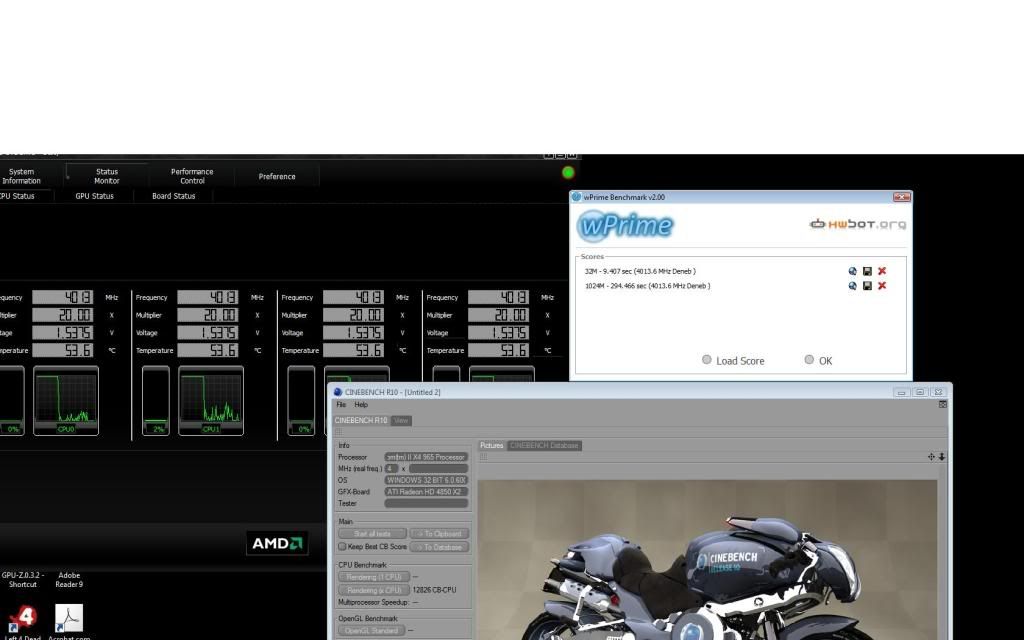
Task: Select the CINEBENCH R10 tab
Action: (x=361, y=421)
